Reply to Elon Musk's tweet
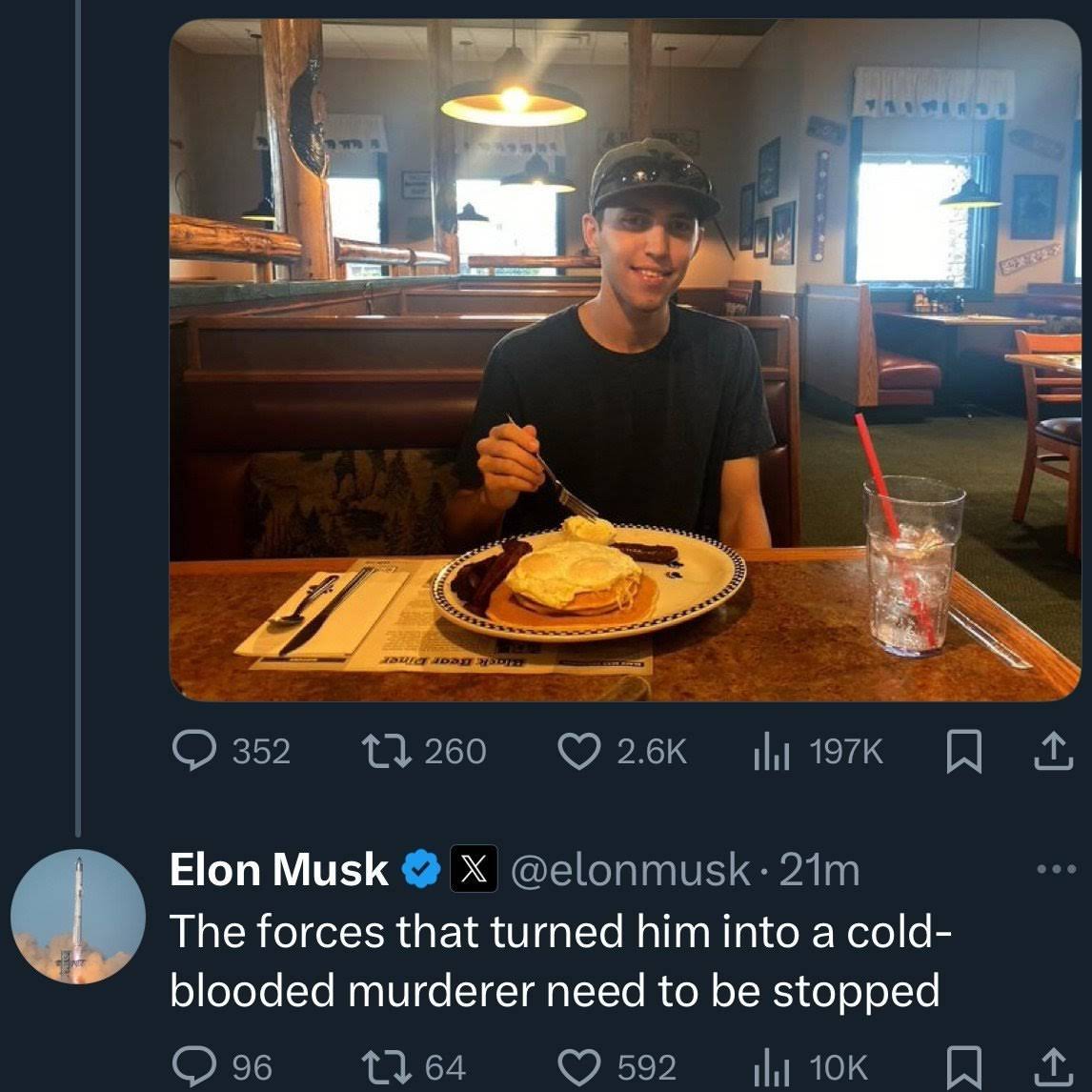 coord(193,1067)
